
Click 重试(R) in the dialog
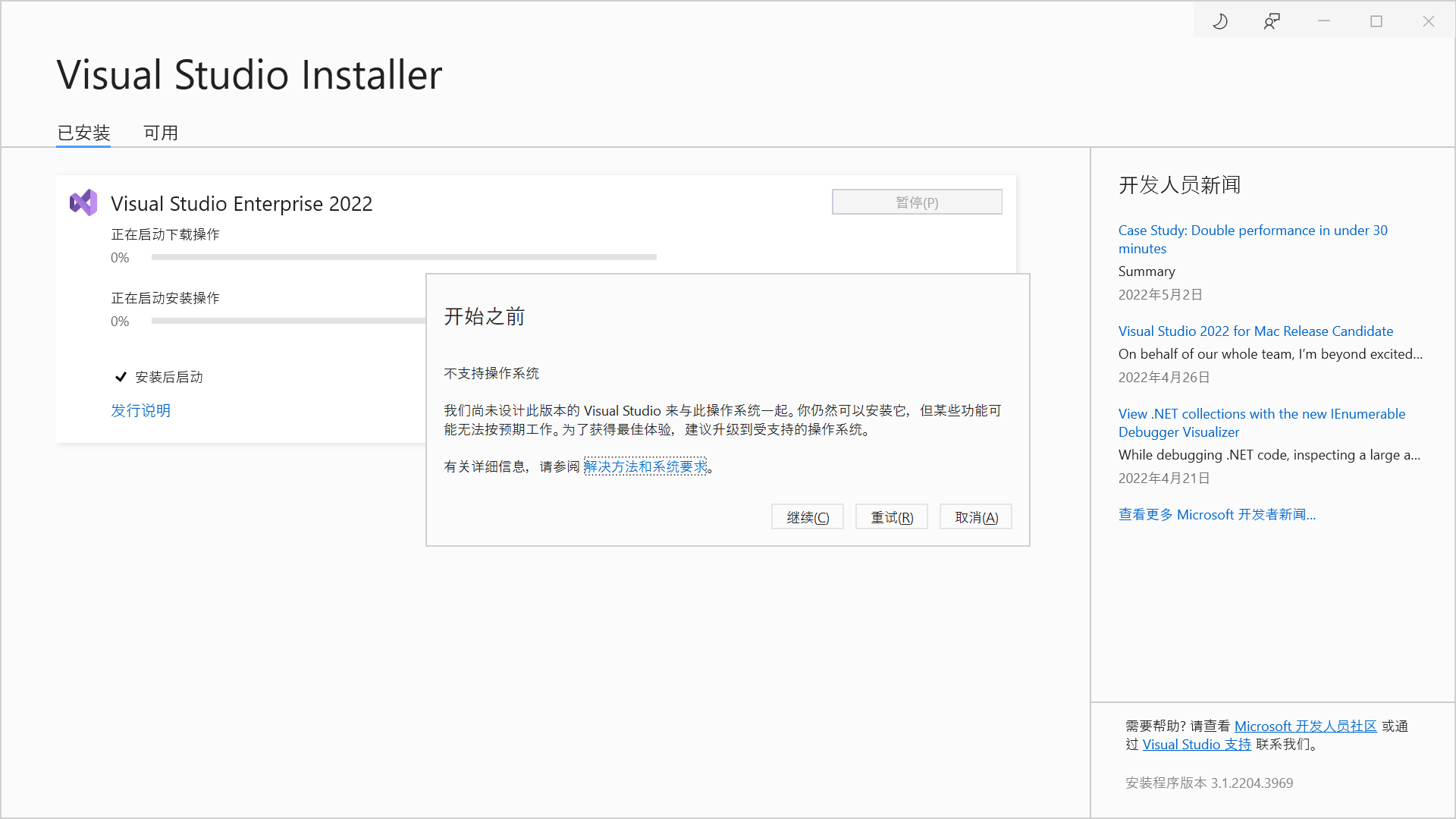coord(892,517)
